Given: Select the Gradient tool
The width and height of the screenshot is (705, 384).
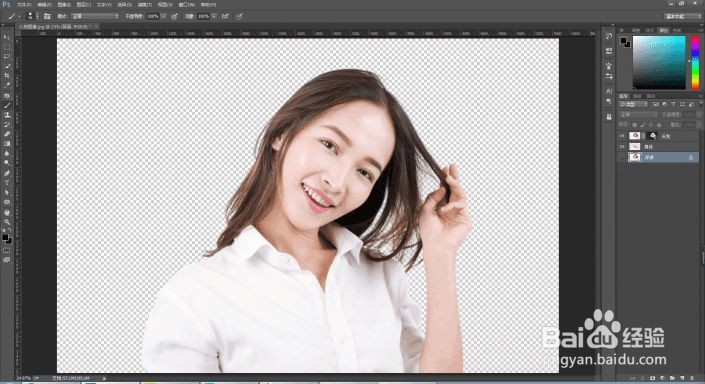Looking at the screenshot, I should 7,143.
